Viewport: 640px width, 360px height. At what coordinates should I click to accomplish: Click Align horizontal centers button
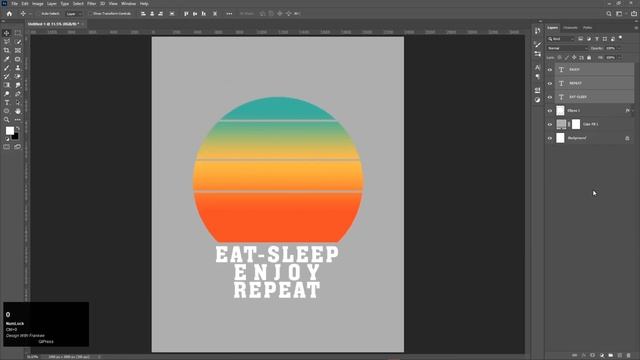152,13
